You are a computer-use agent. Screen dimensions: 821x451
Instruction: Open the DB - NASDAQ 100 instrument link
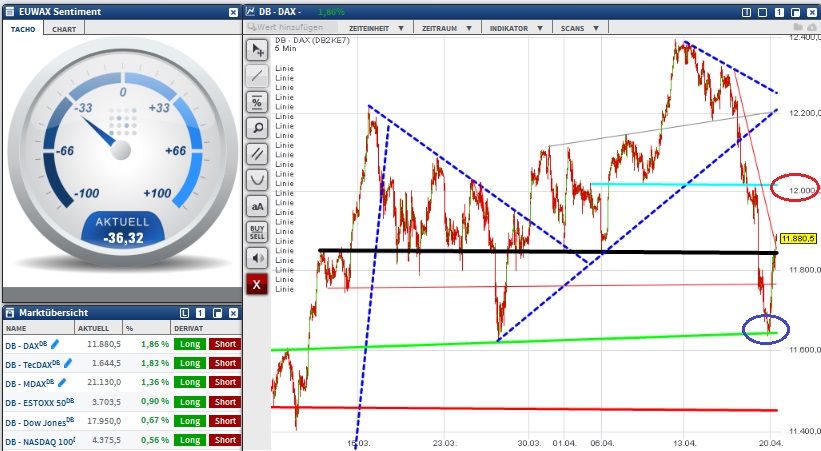click(40, 441)
